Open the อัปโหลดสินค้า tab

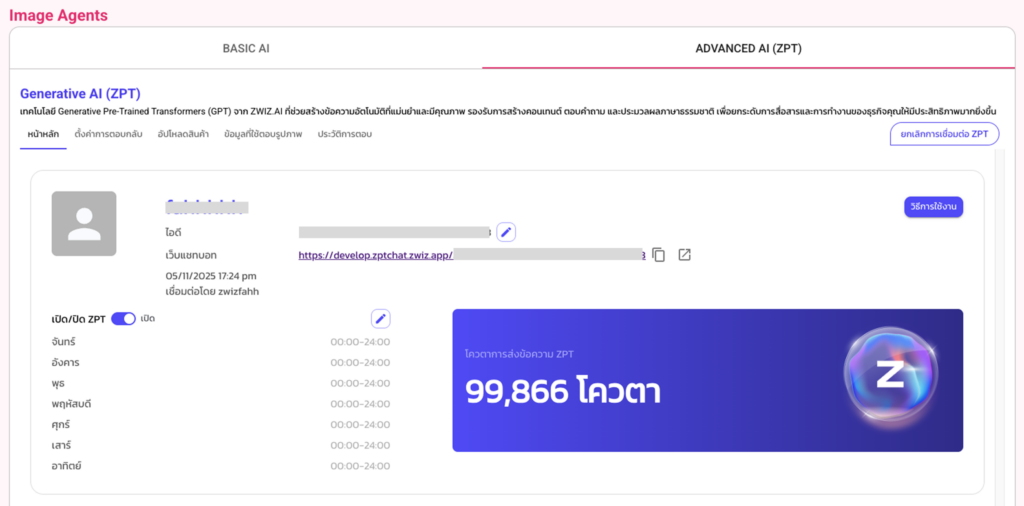point(182,134)
